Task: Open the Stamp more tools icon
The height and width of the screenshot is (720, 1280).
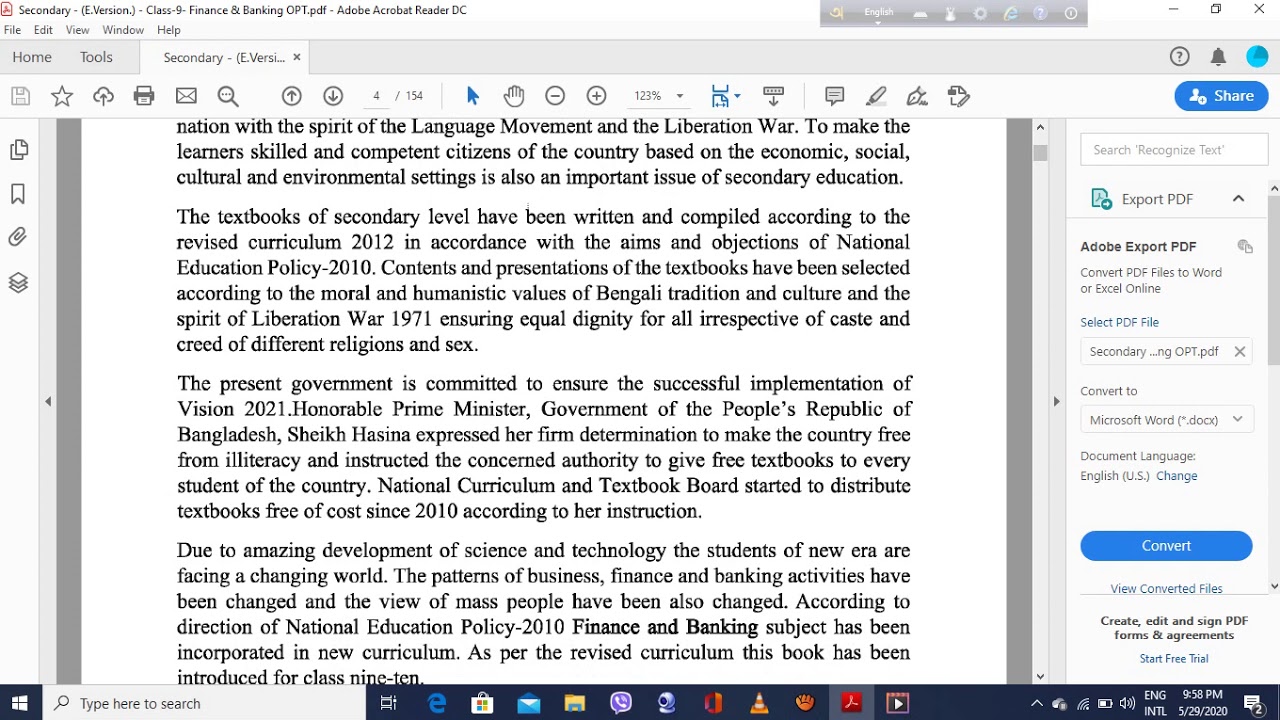Action: [959, 96]
